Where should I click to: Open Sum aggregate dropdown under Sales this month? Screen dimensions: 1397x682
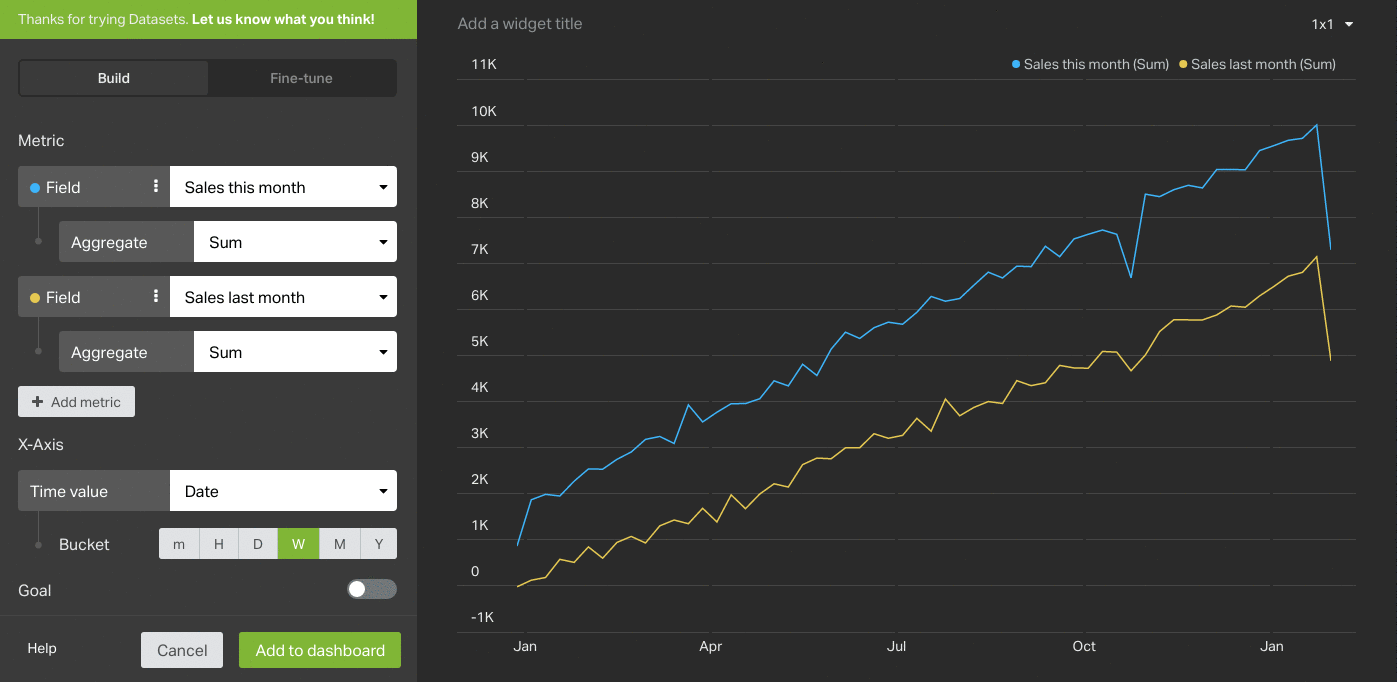click(x=295, y=242)
